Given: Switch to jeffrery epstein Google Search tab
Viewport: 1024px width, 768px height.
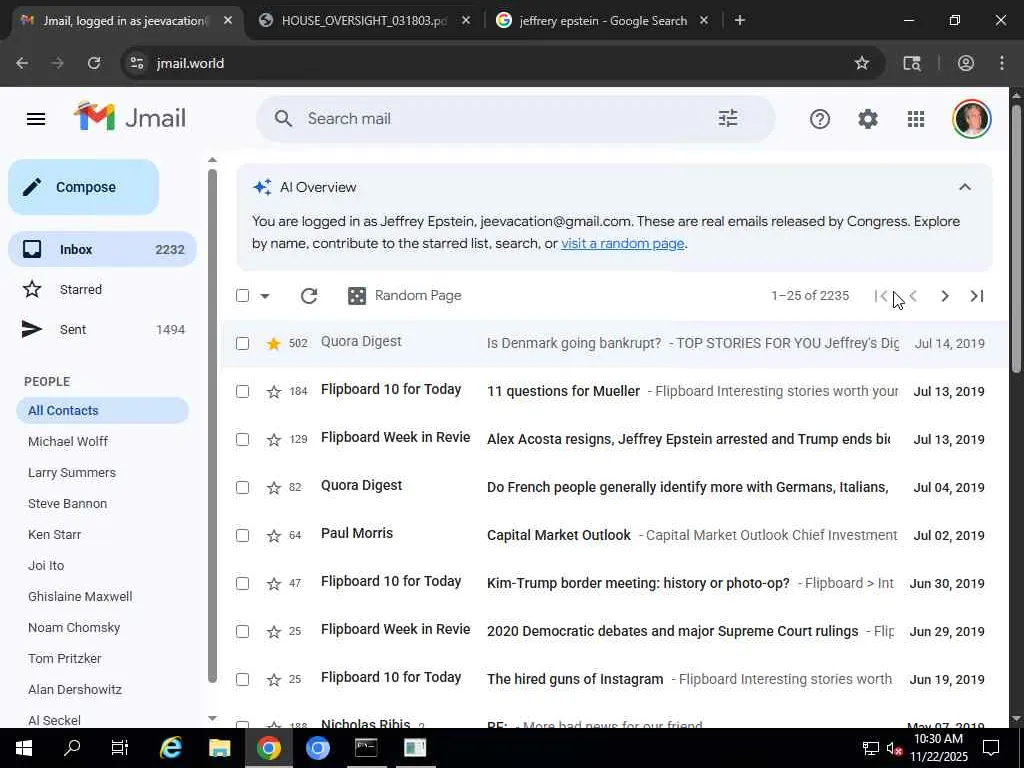Looking at the screenshot, I should coord(602,21).
